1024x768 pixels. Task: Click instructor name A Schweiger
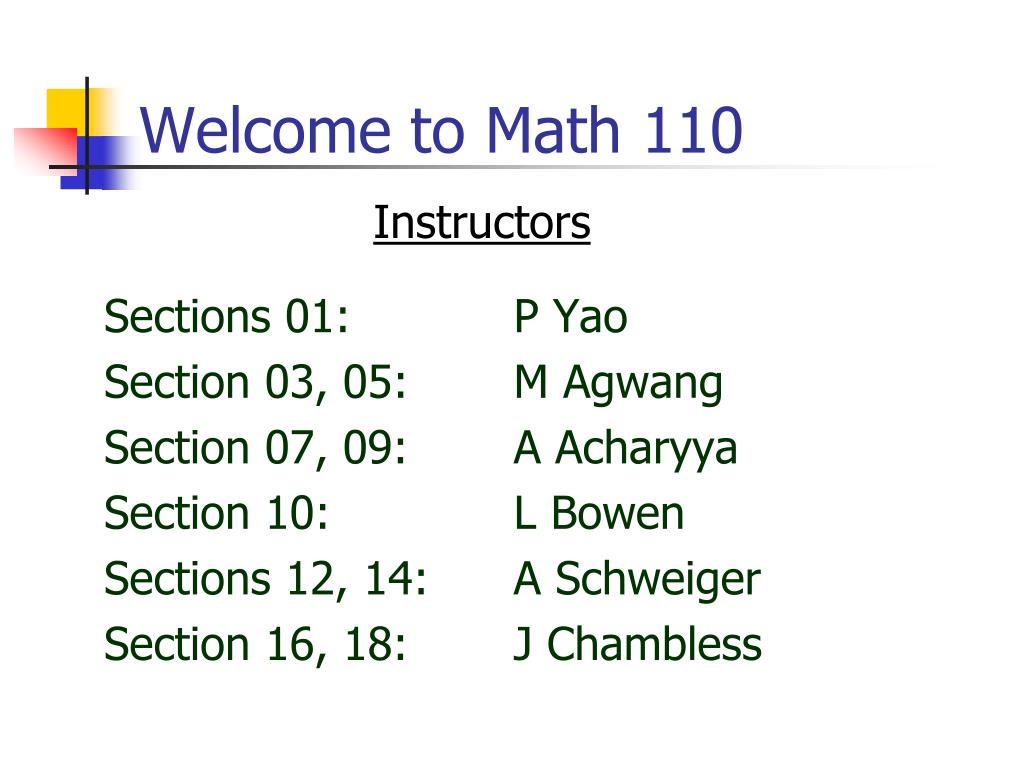coord(637,581)
